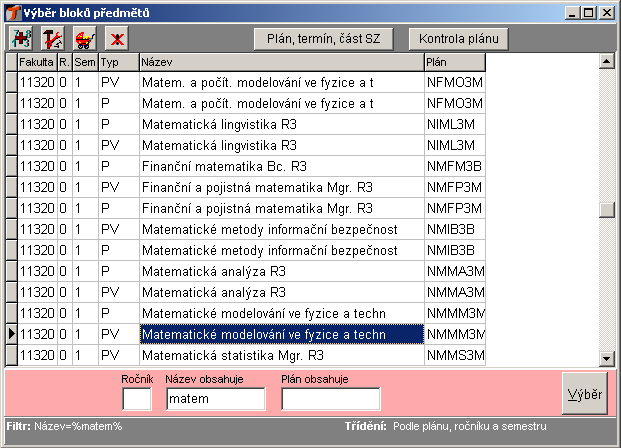Click the Typ column header
Image resolution: width=621 pixels, height=448 pixels.
[117, 62]
